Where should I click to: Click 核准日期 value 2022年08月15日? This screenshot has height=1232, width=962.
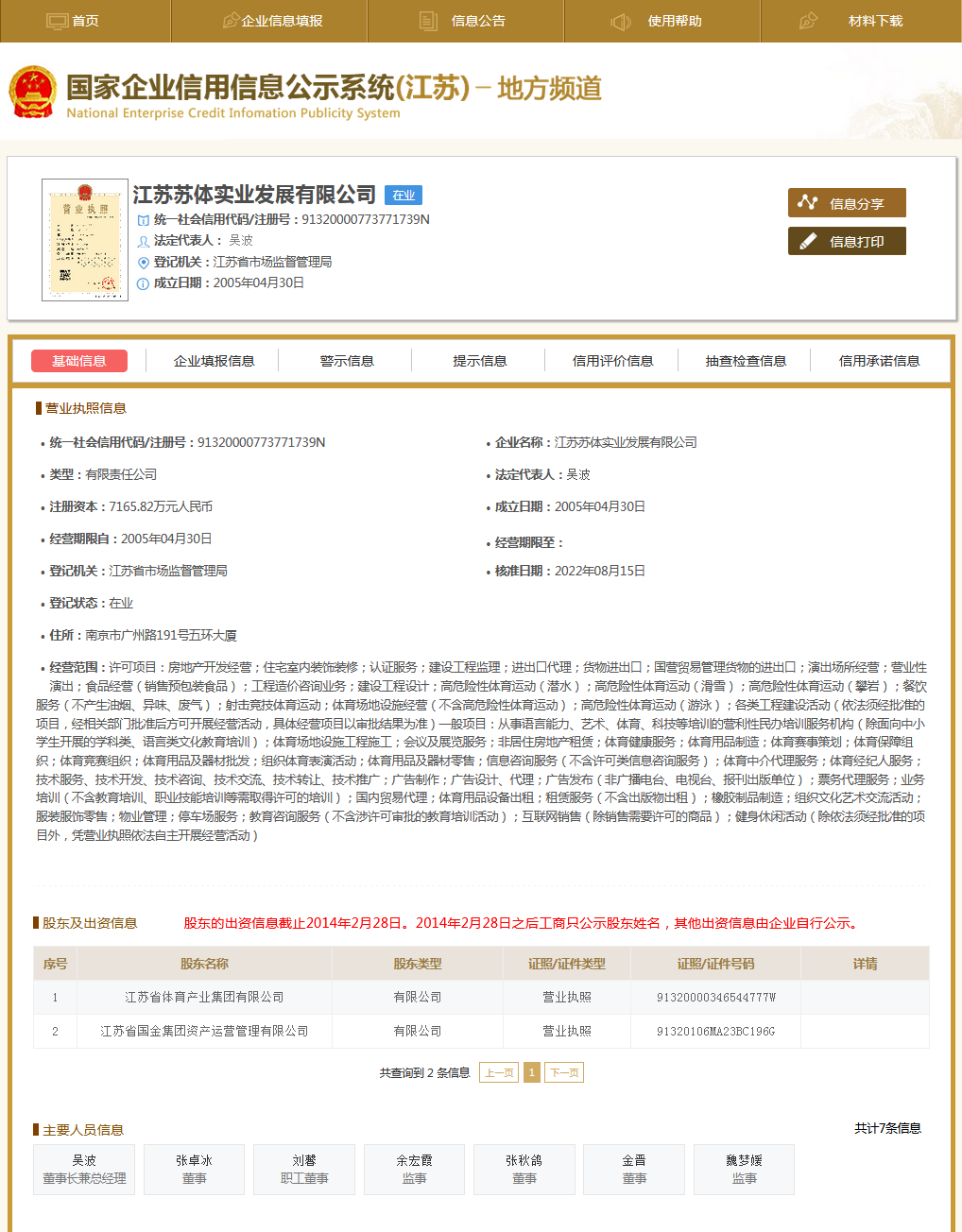pyautogui.click(x=600, y=571)
